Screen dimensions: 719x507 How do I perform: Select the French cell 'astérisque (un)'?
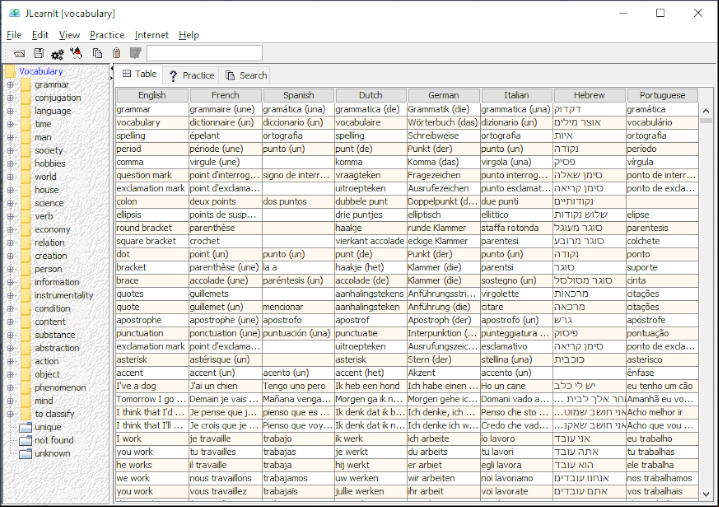click(x=225, y=360)
